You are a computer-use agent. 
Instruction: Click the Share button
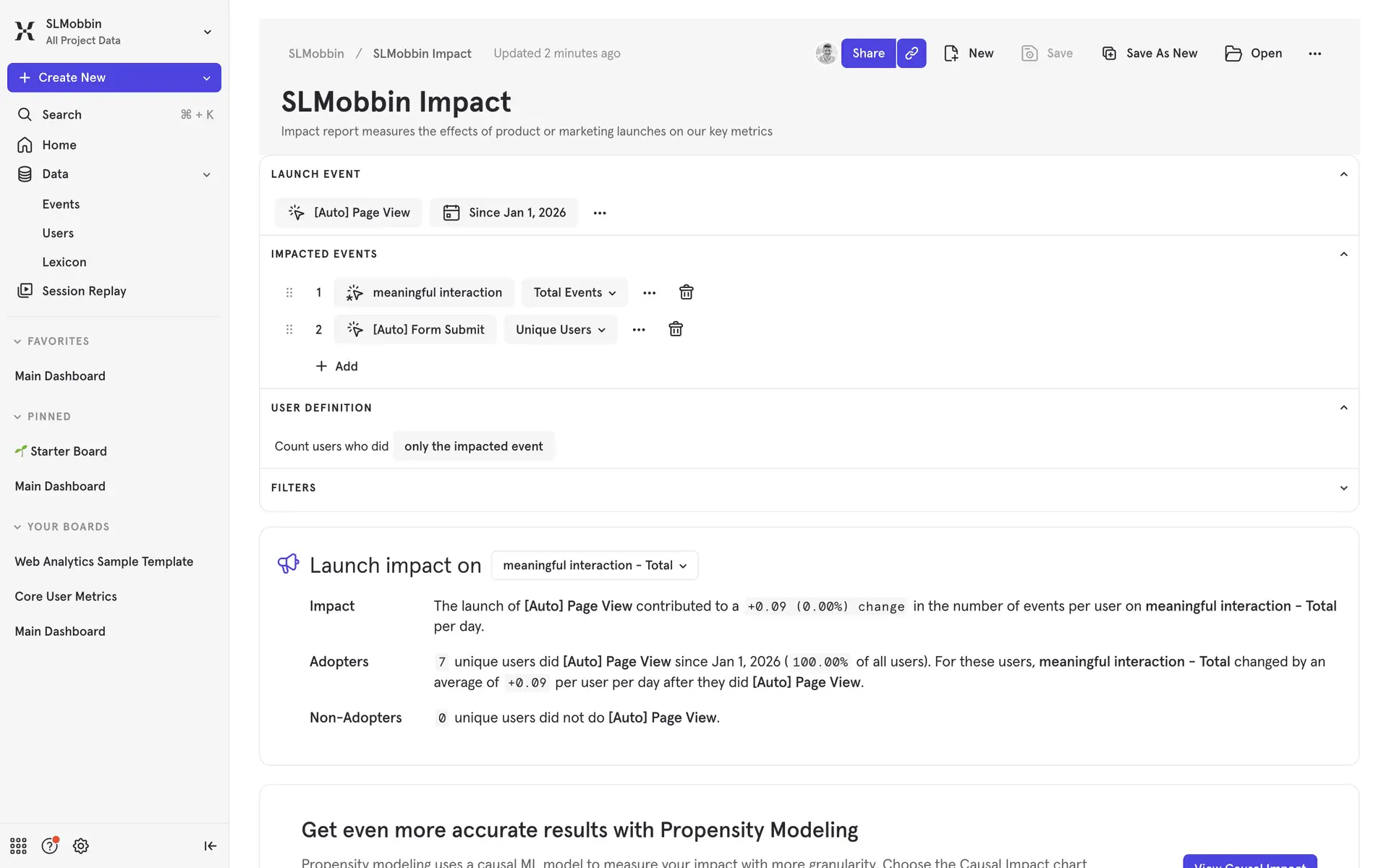click(868, 54)
